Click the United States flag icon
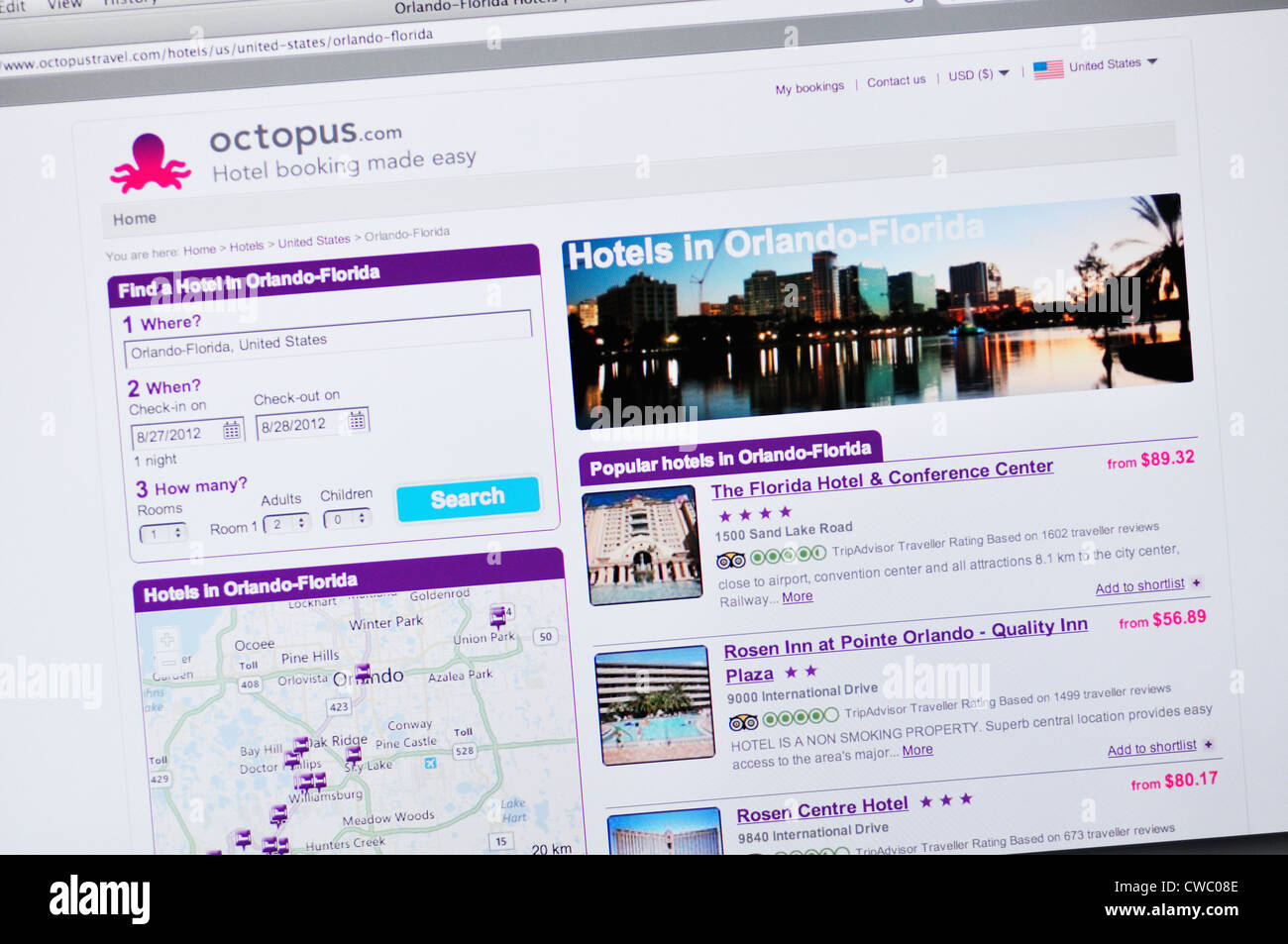 [x=1048, y=69]
